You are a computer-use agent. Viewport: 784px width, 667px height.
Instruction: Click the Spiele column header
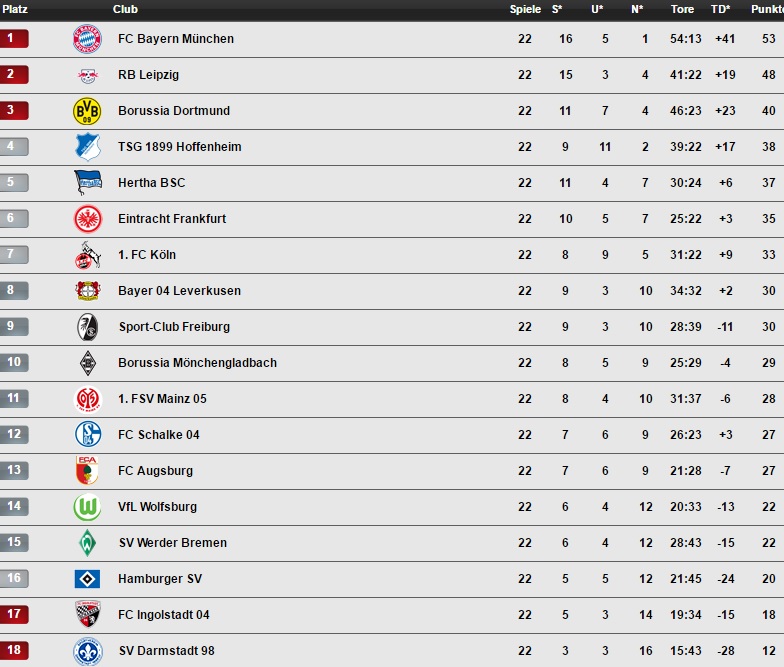tap(525, 9)
